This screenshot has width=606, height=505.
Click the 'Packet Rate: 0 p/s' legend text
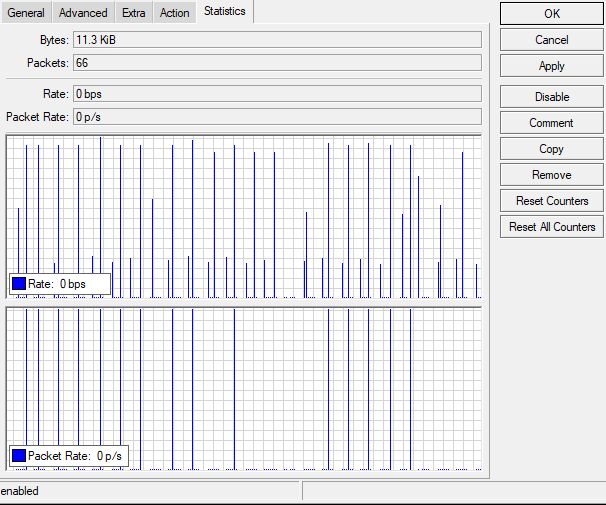(x=75, y=456)
